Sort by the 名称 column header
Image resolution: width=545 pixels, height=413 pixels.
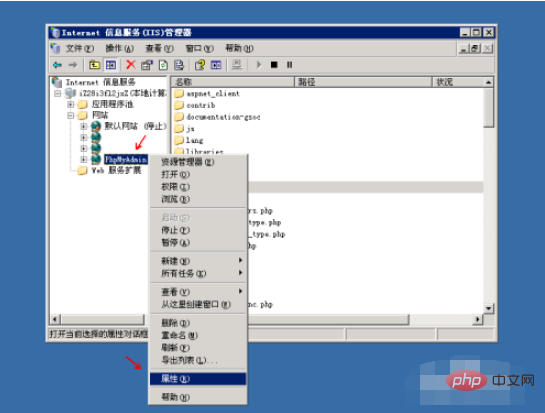tap(233, 82)
